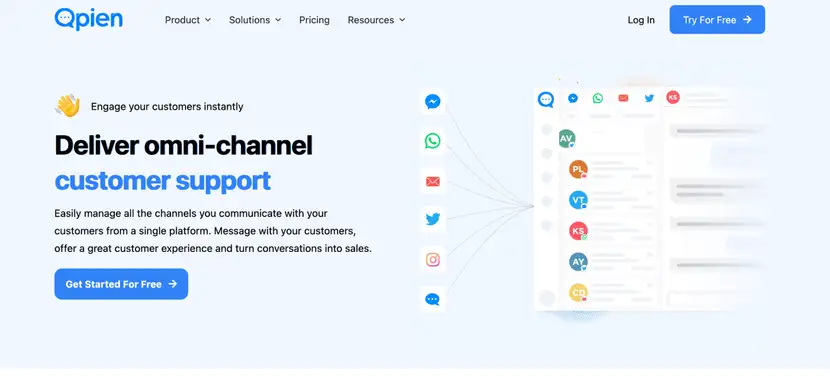The image size is (830, 376).
Task: Click the Twitter channel icon
Action: [x=433, y=219]
